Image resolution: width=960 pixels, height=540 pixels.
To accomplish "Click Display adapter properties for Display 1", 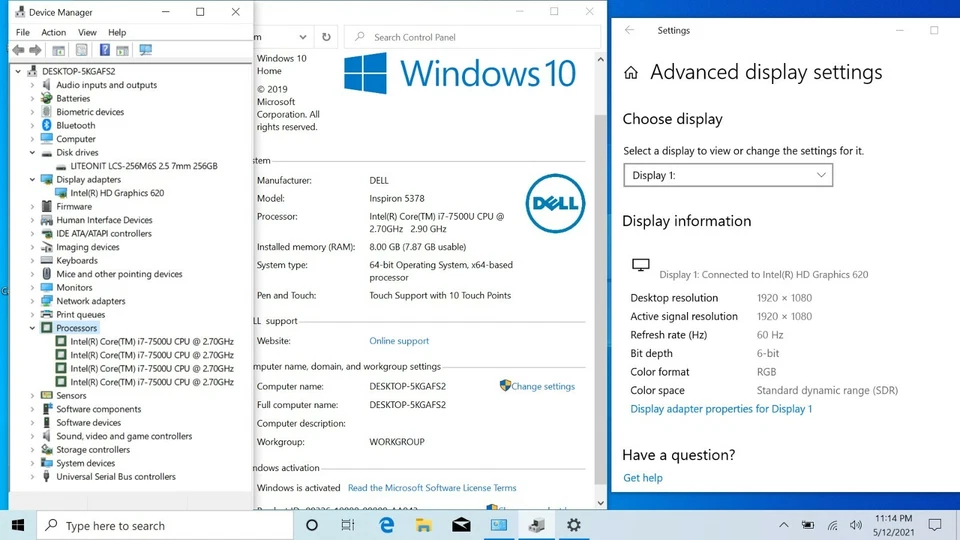I will click(x=721, y=409).
